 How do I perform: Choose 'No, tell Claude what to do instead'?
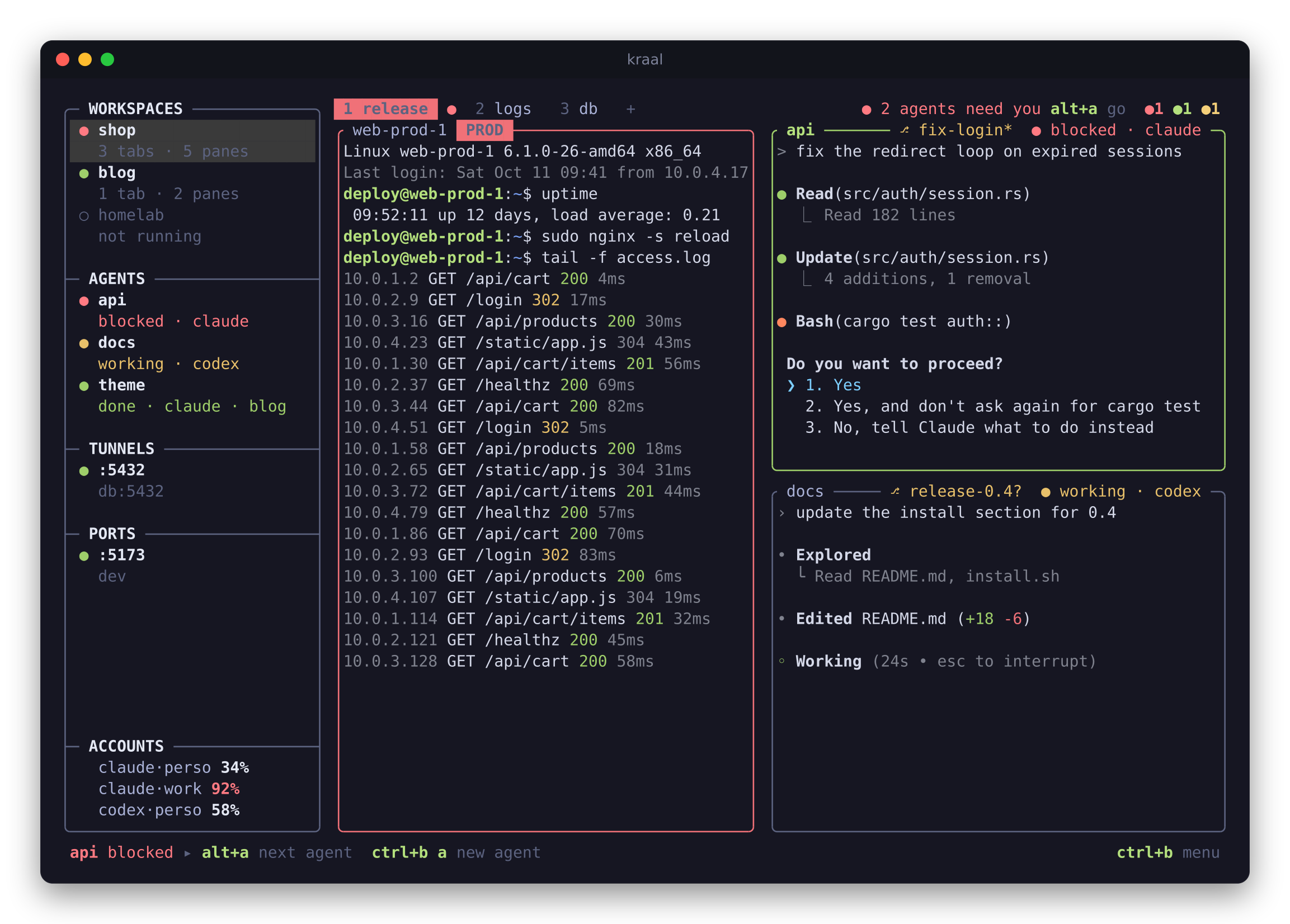coord(979,427)
